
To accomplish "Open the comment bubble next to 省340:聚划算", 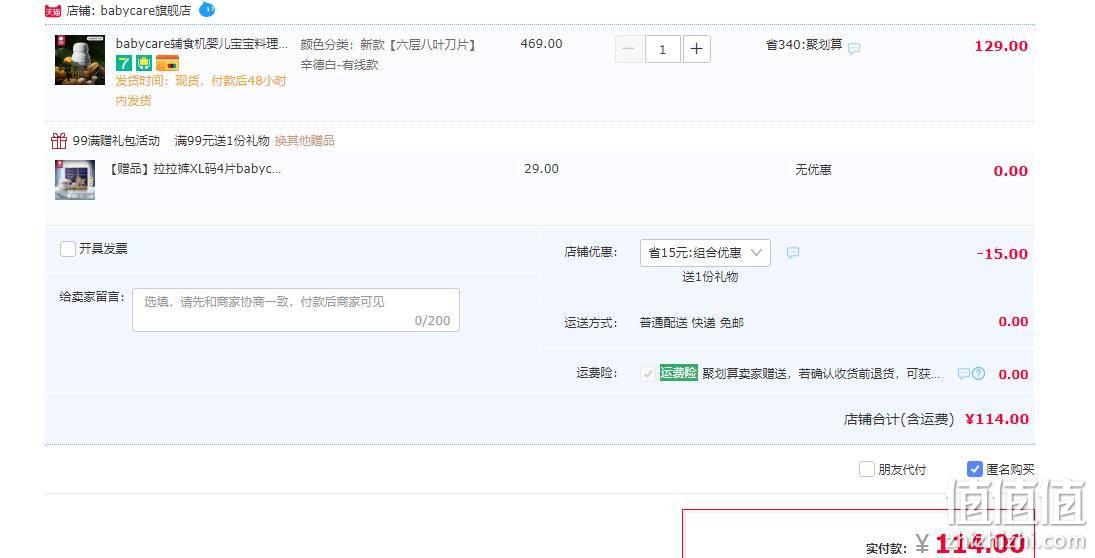I will pyautogui.click(x=853, y=48).
